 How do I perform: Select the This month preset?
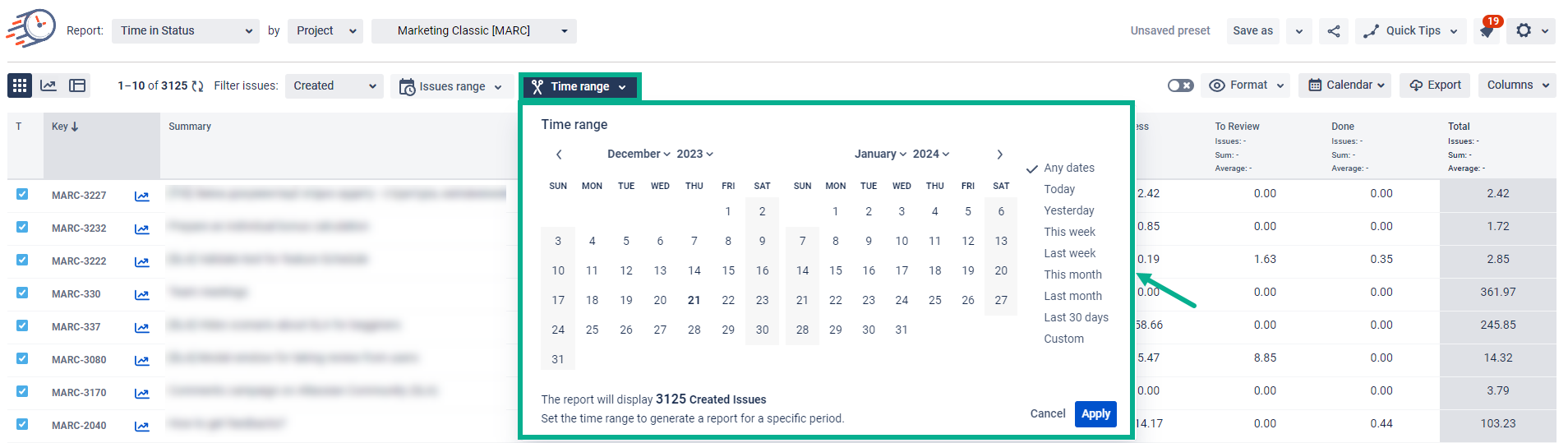pos(1072,275)
